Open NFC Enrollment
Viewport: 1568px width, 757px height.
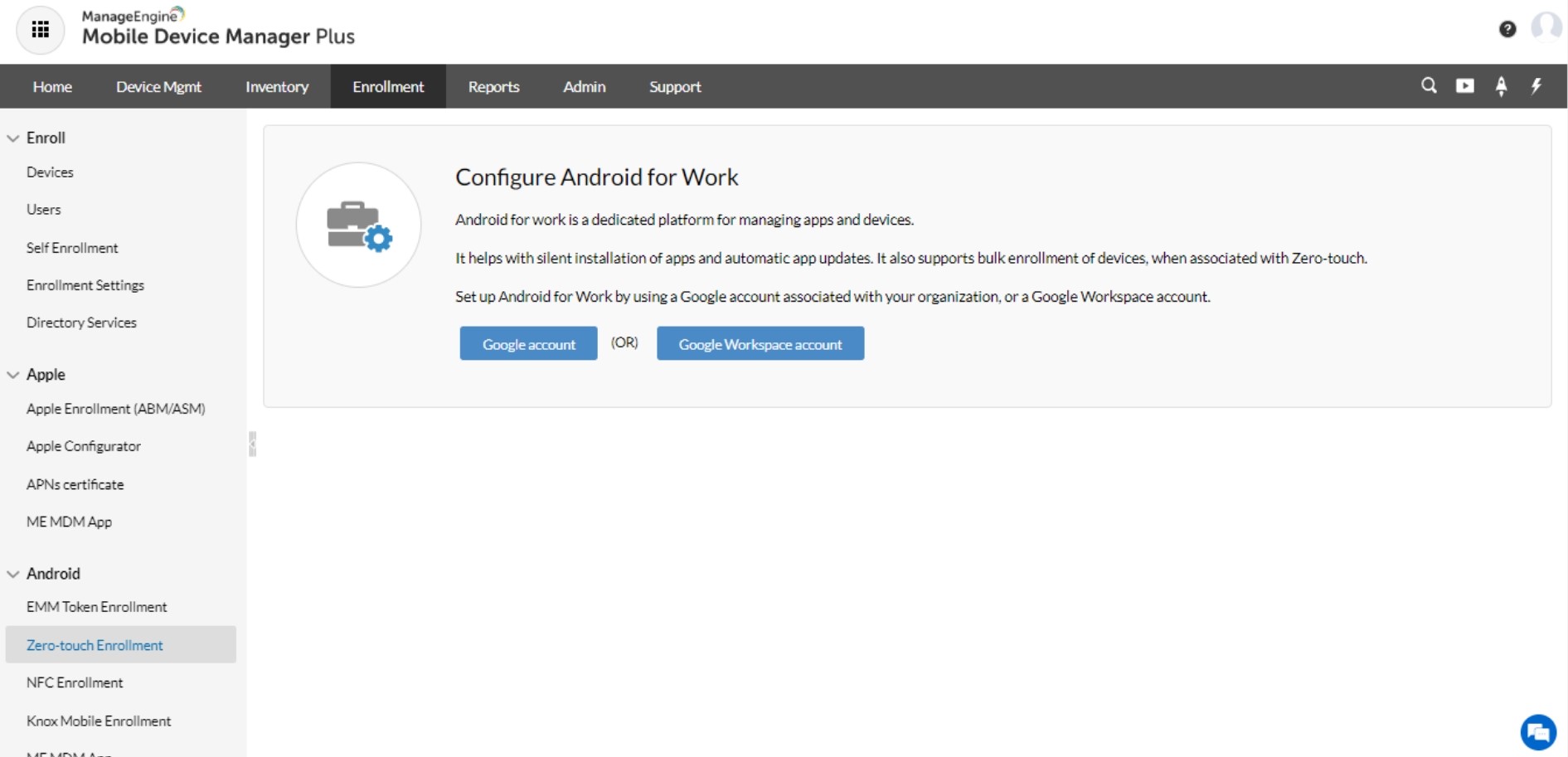[x=75, y=682]
